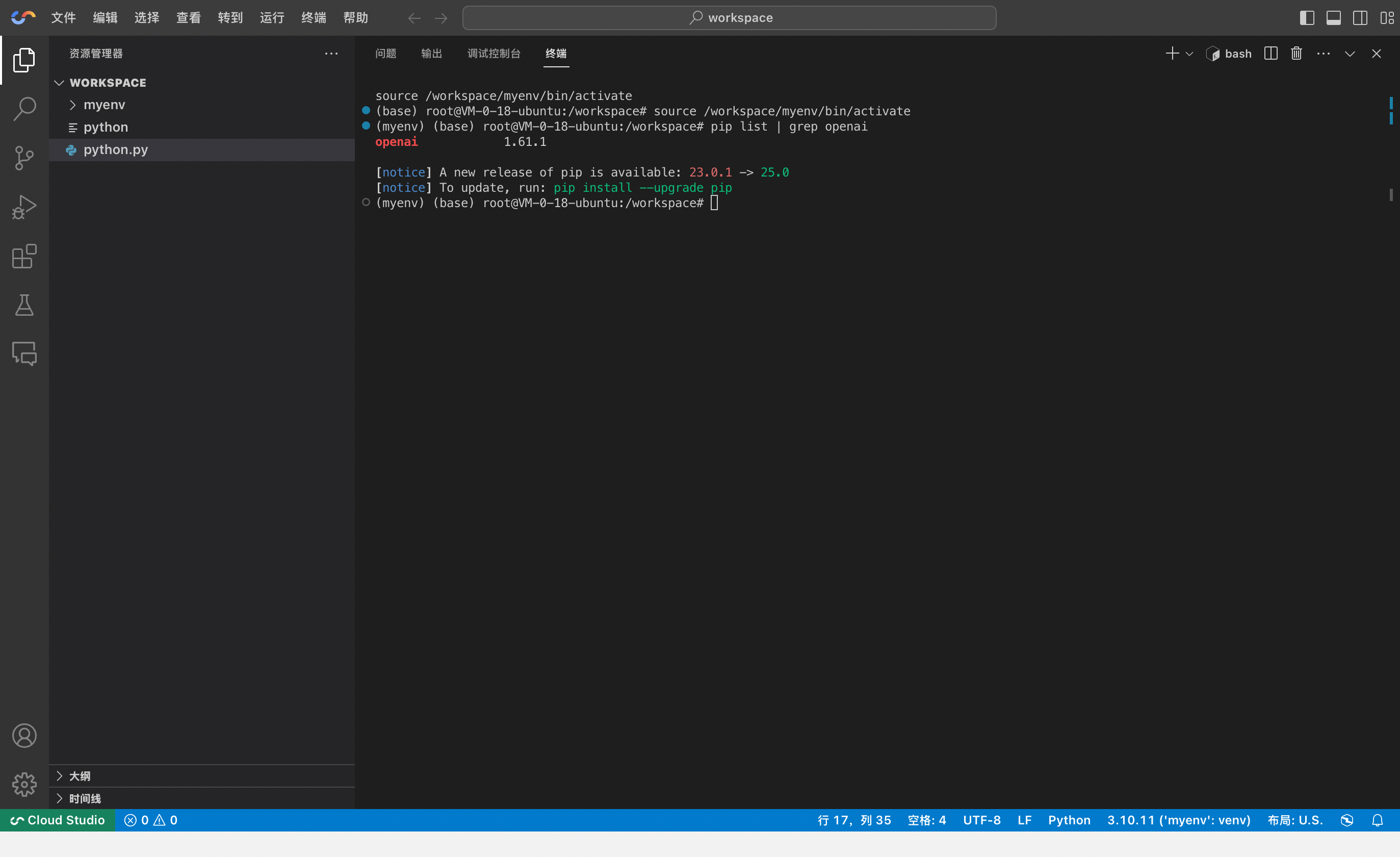Image resolution: width=1400 pixels, height=857 pixels.
Task: Click the Cloud Studio logo at top left
Action: tap(23, 18)
